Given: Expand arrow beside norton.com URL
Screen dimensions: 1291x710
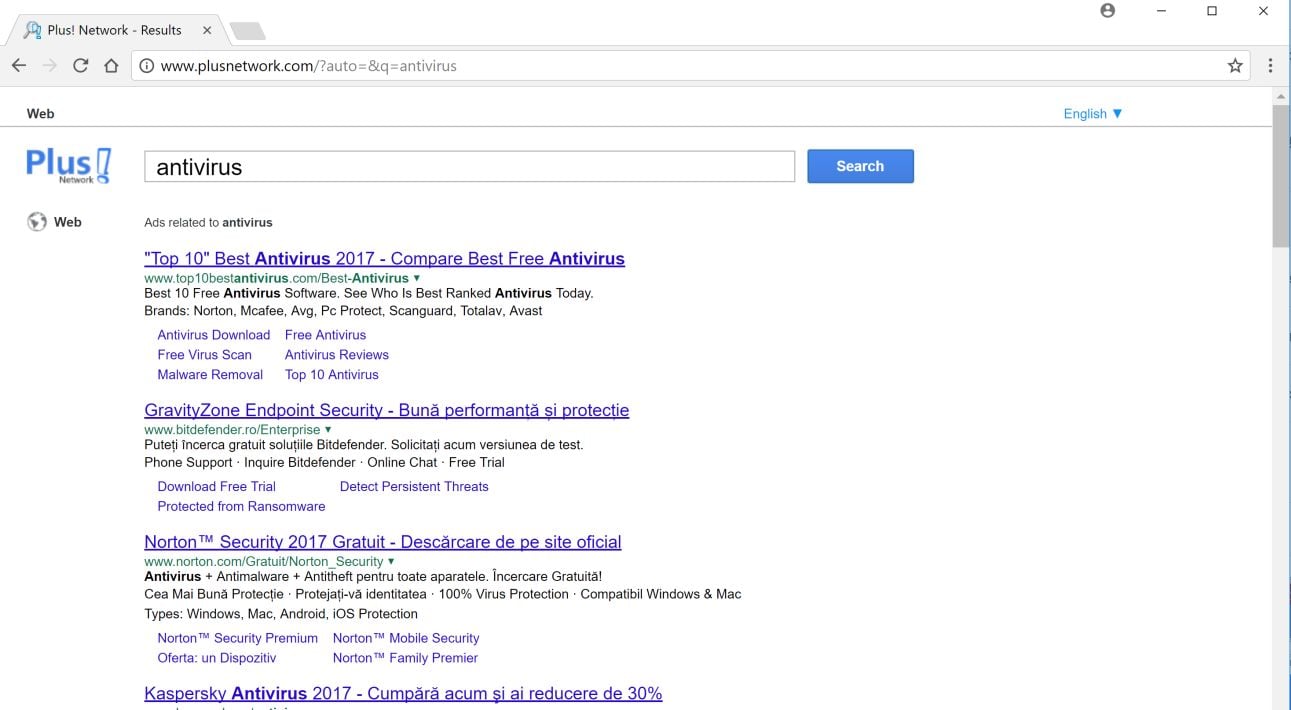Looking at the screenshot, I should click(391, 562).
